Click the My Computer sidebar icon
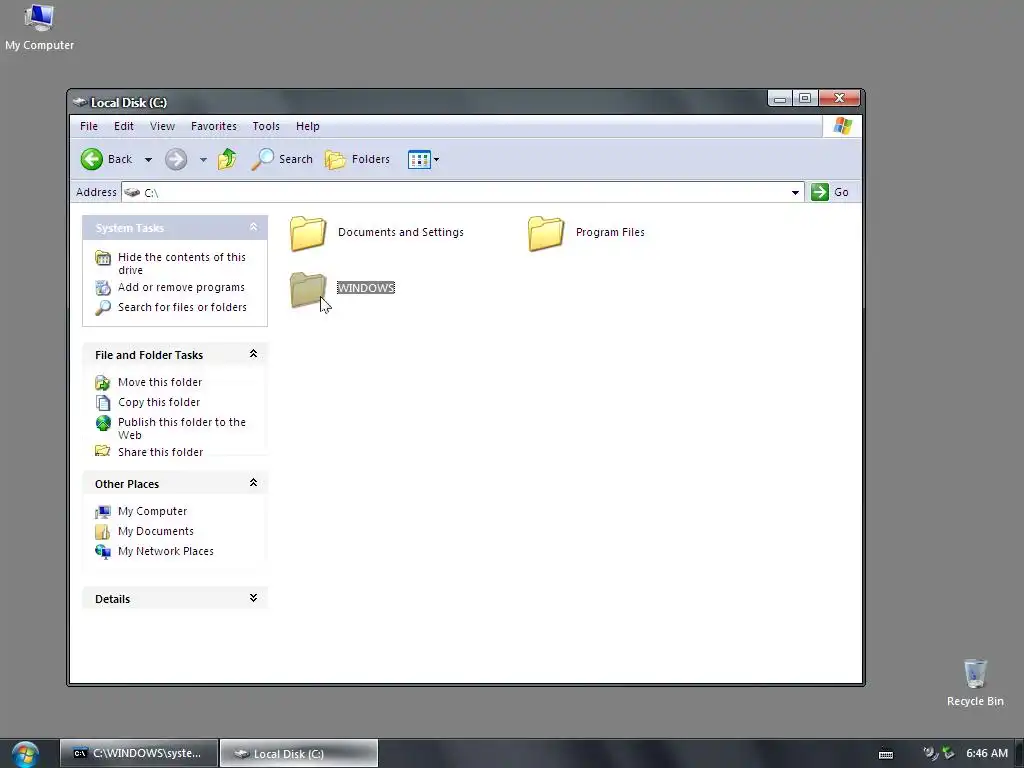 (x=103, y=511)
